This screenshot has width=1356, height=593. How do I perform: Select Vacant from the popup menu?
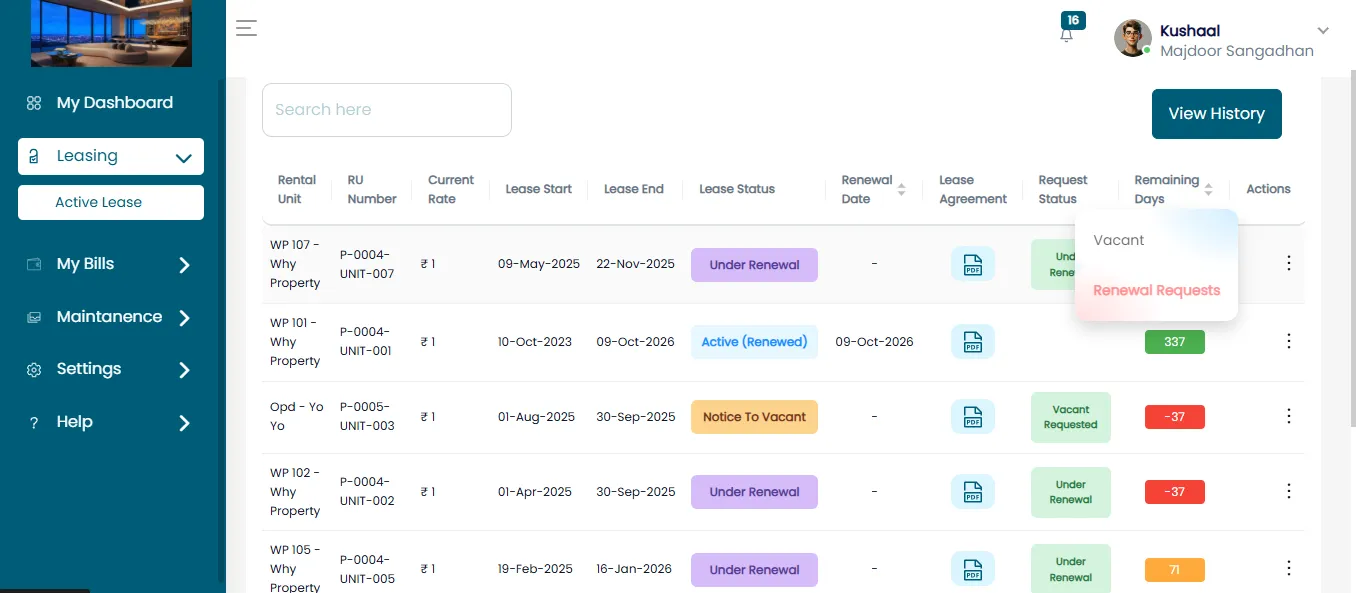tap(1119, 240)
